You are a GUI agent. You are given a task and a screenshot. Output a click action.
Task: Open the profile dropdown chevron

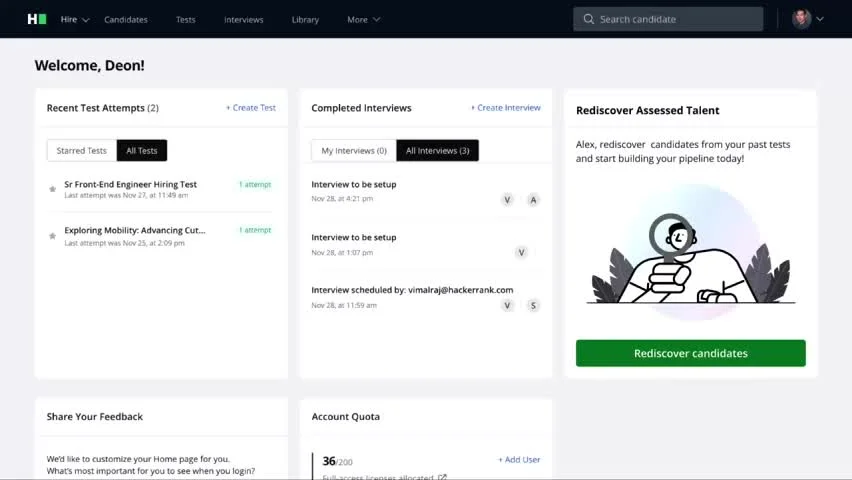[x=820, y=19]
